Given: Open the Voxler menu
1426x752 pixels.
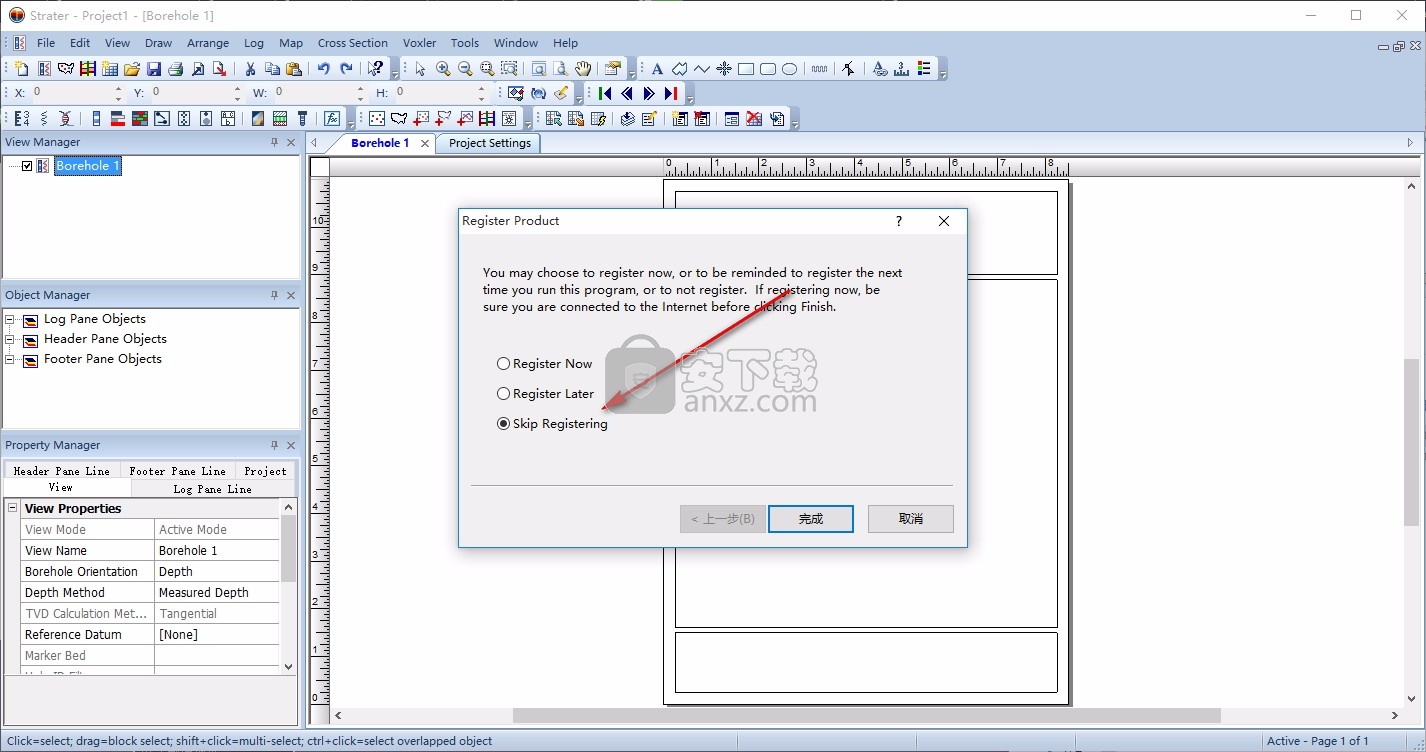Looking at the screenshot, I should (x=420, y=43).
